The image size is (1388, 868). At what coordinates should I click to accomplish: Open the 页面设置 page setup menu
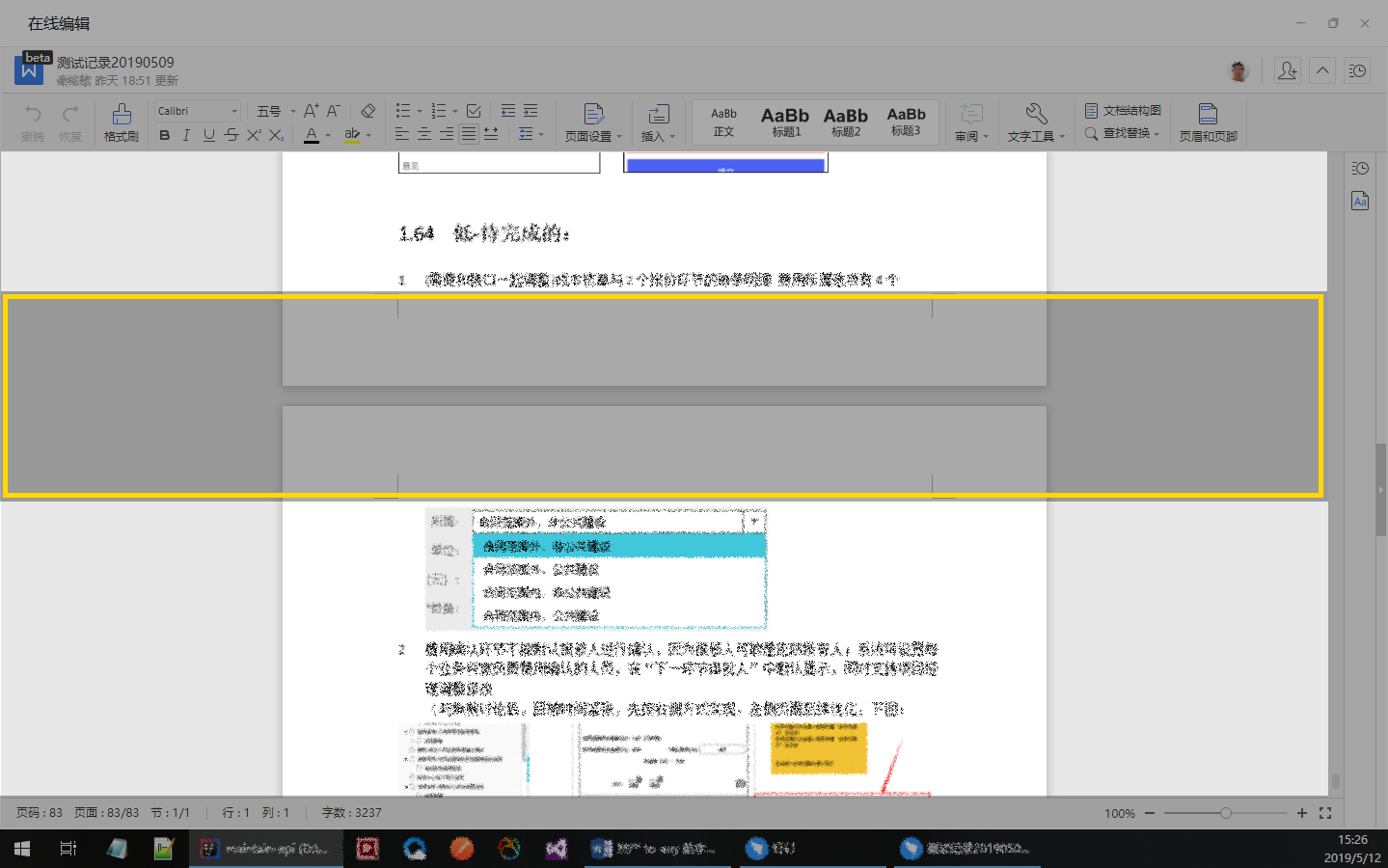pos(593,122)
